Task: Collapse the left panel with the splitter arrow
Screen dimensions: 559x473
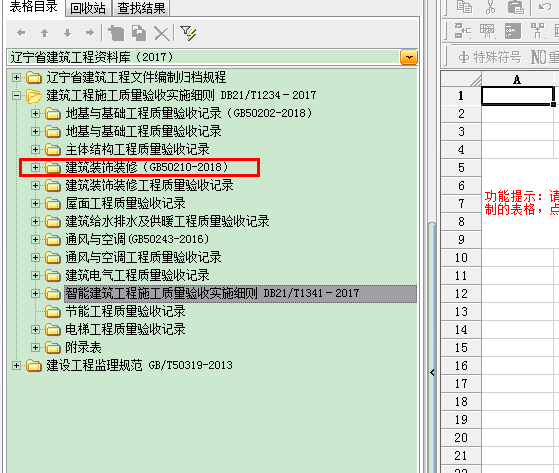Action: click(432, 373)
